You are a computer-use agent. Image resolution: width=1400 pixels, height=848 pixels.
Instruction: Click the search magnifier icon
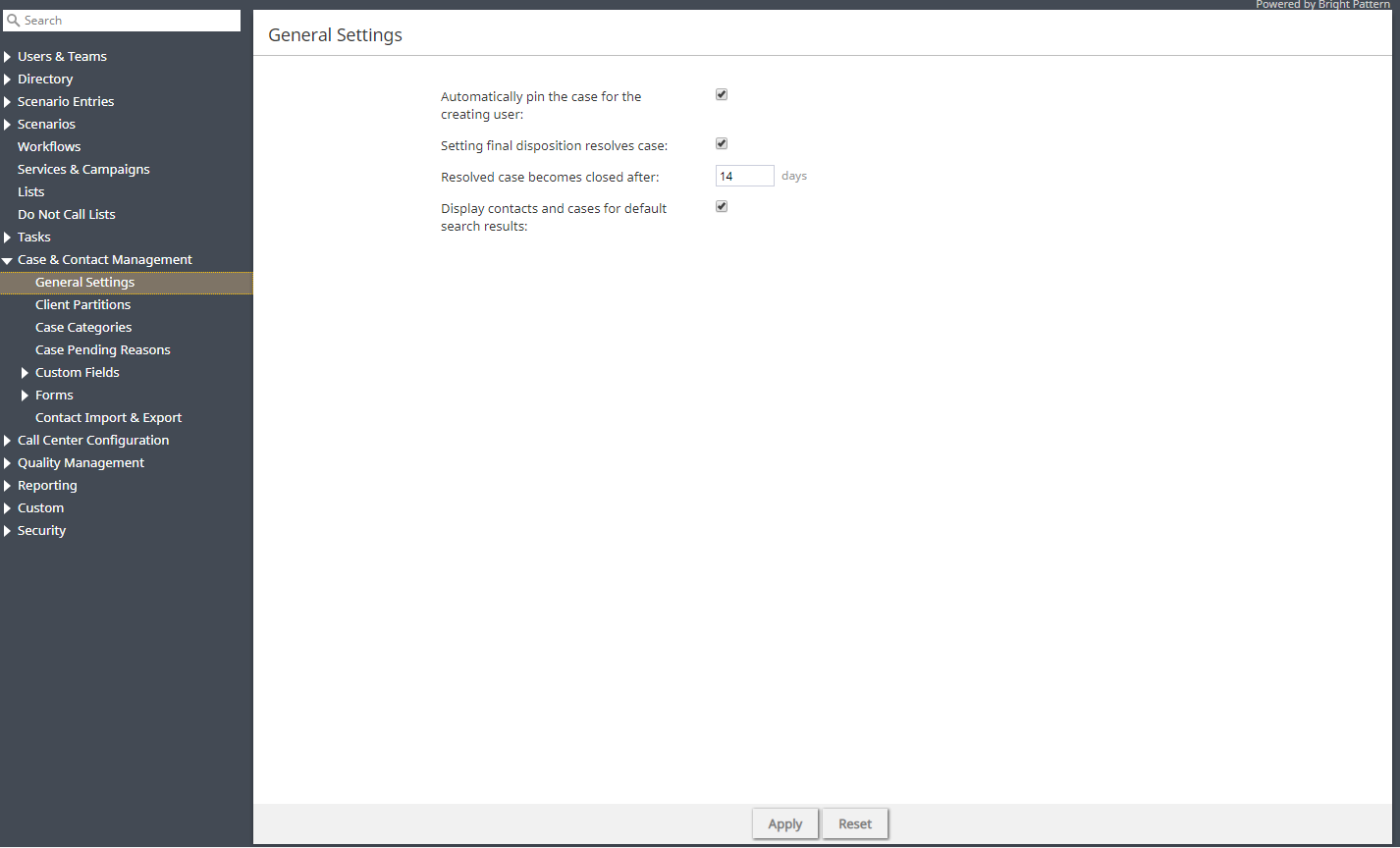(x=14, y=21)
